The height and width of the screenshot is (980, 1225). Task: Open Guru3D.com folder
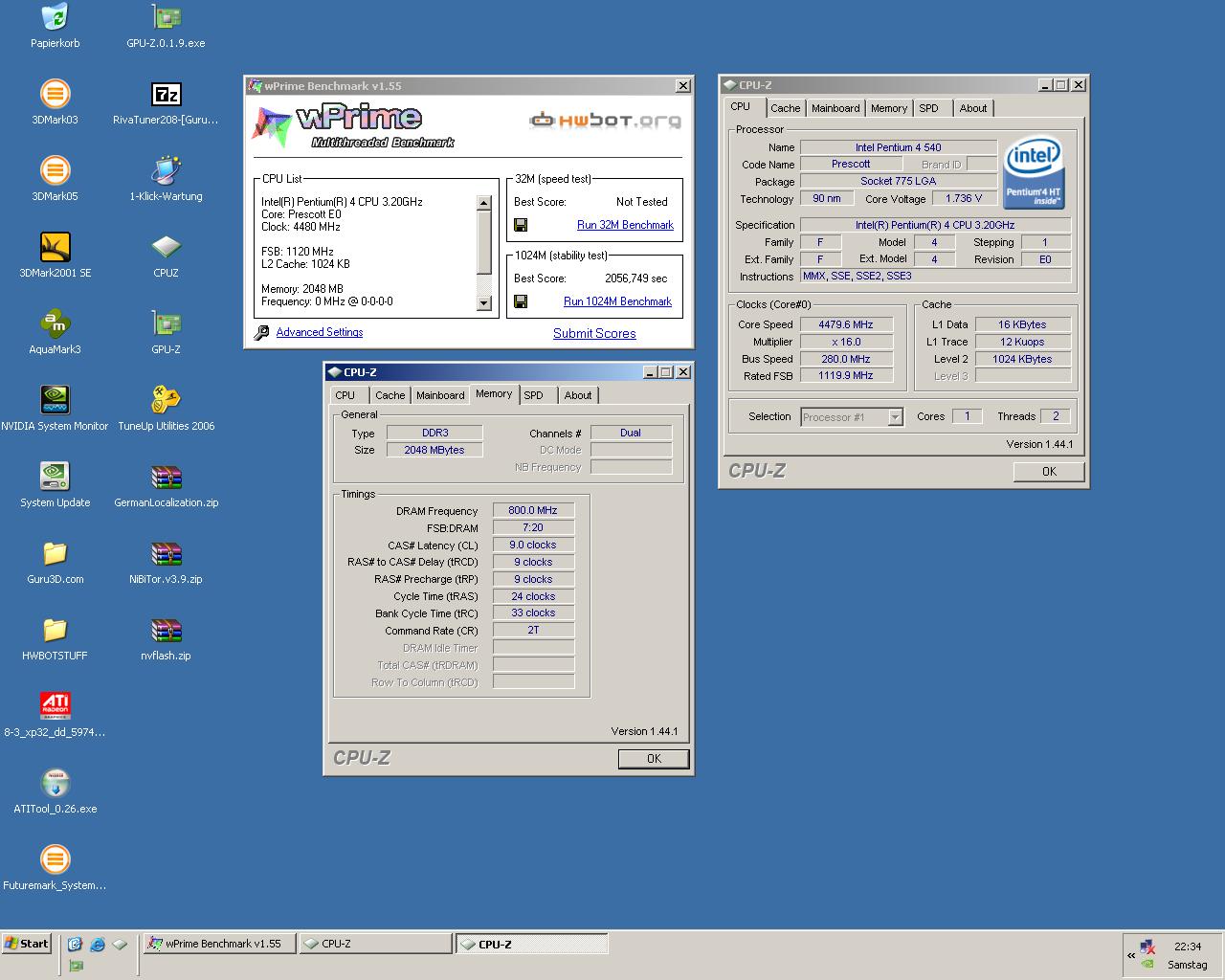[55, 553]
